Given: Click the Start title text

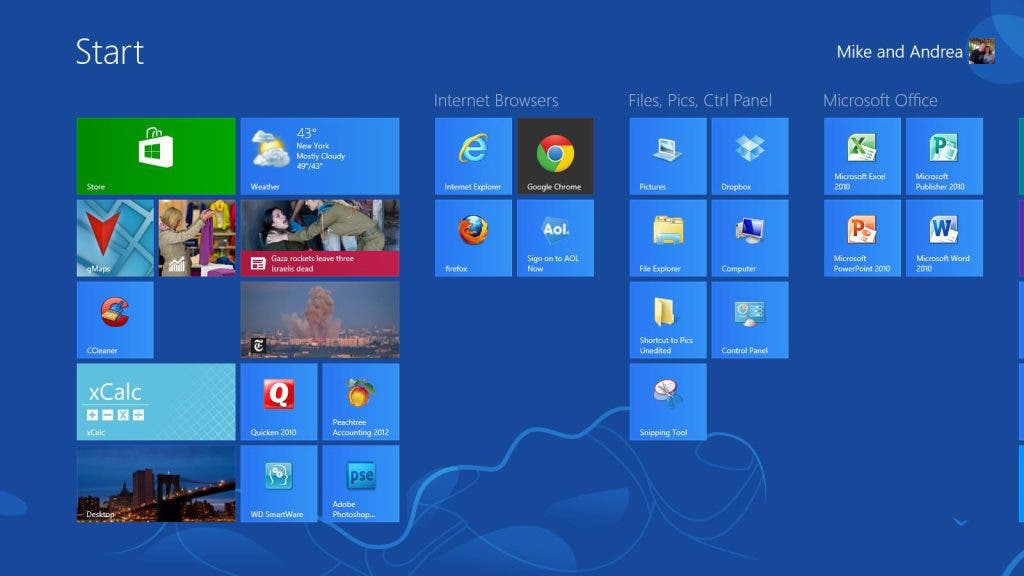Looking at the screenshot, I should (x=110, y=52).
